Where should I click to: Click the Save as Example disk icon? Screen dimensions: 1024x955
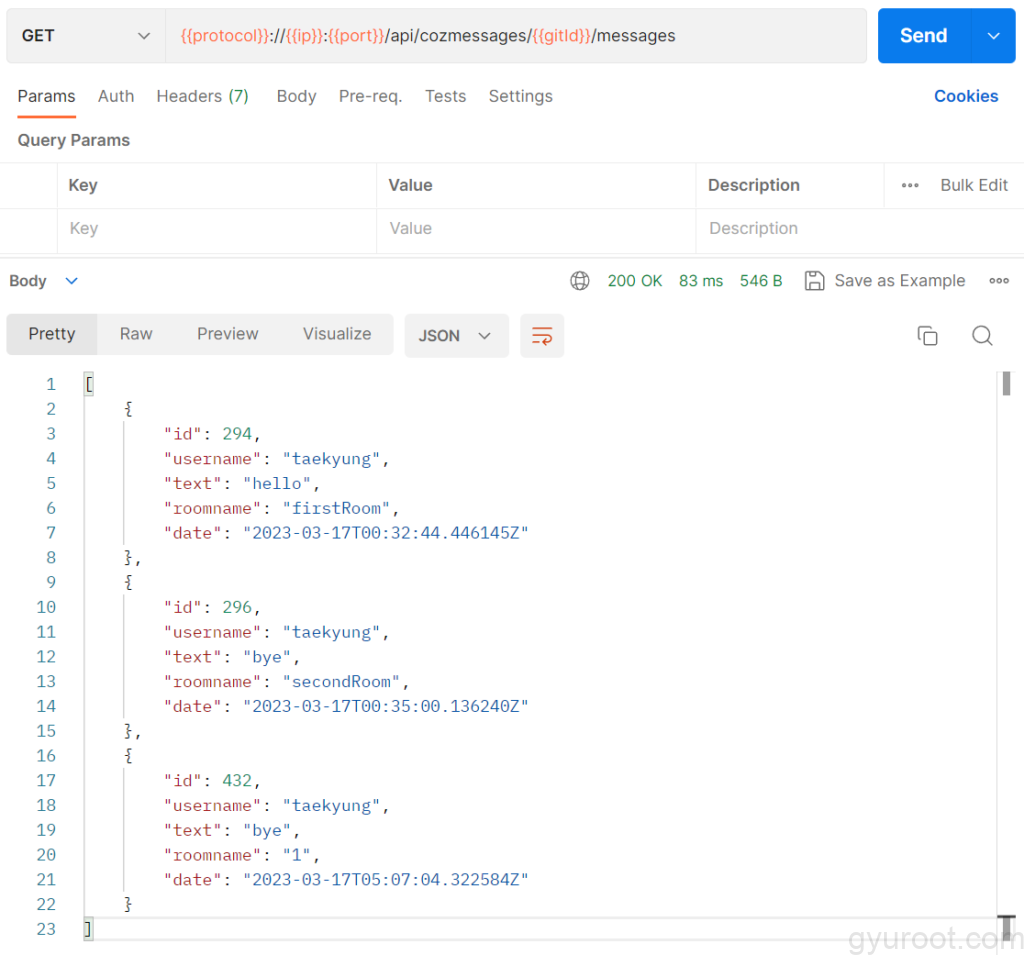pyautogui.click(x=815, y=281)
